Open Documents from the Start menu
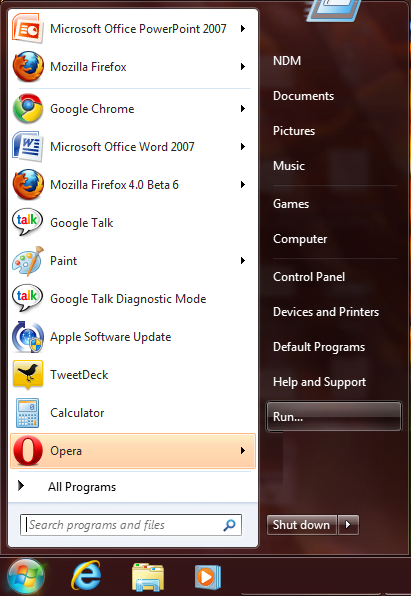 tap(303, 96)
